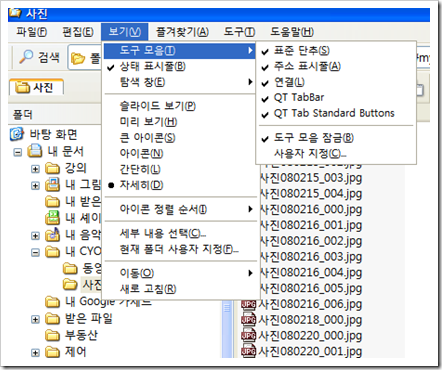Expand the 제어 folder node

coord(35,352)
